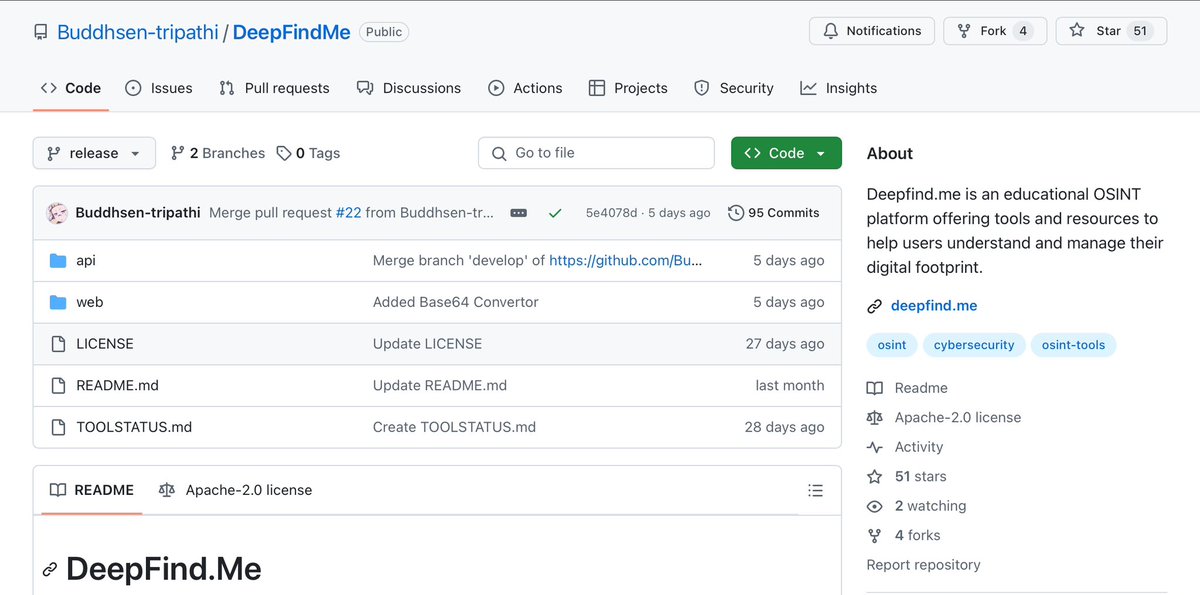
Task: Open the Readme link in About
Action: tap(907, 388)
